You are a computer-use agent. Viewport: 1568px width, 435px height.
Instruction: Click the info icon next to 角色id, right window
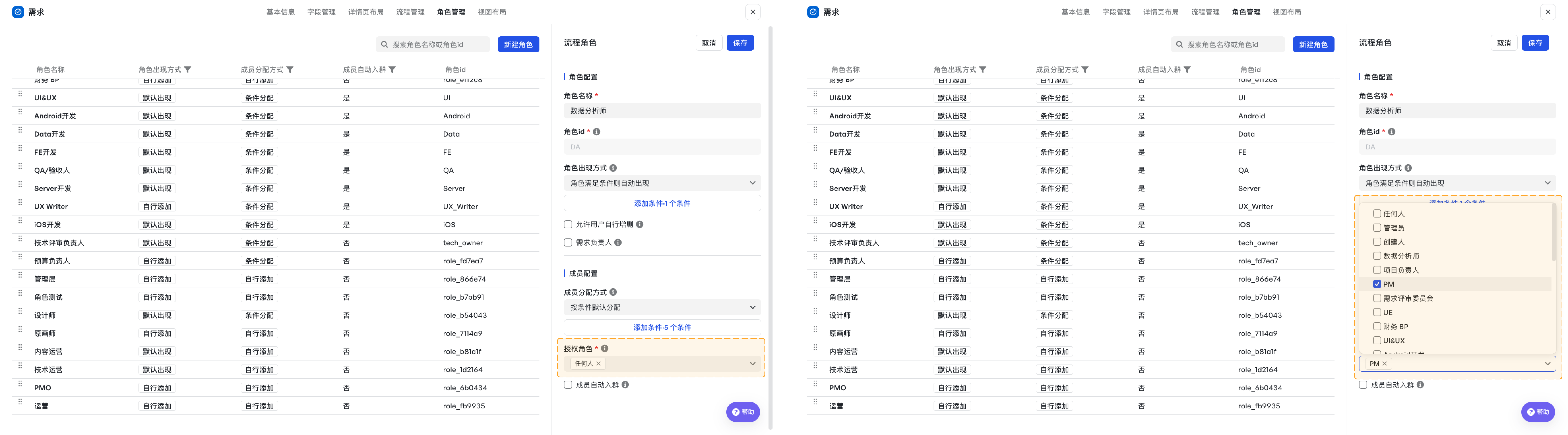[x=1391, y=132]
